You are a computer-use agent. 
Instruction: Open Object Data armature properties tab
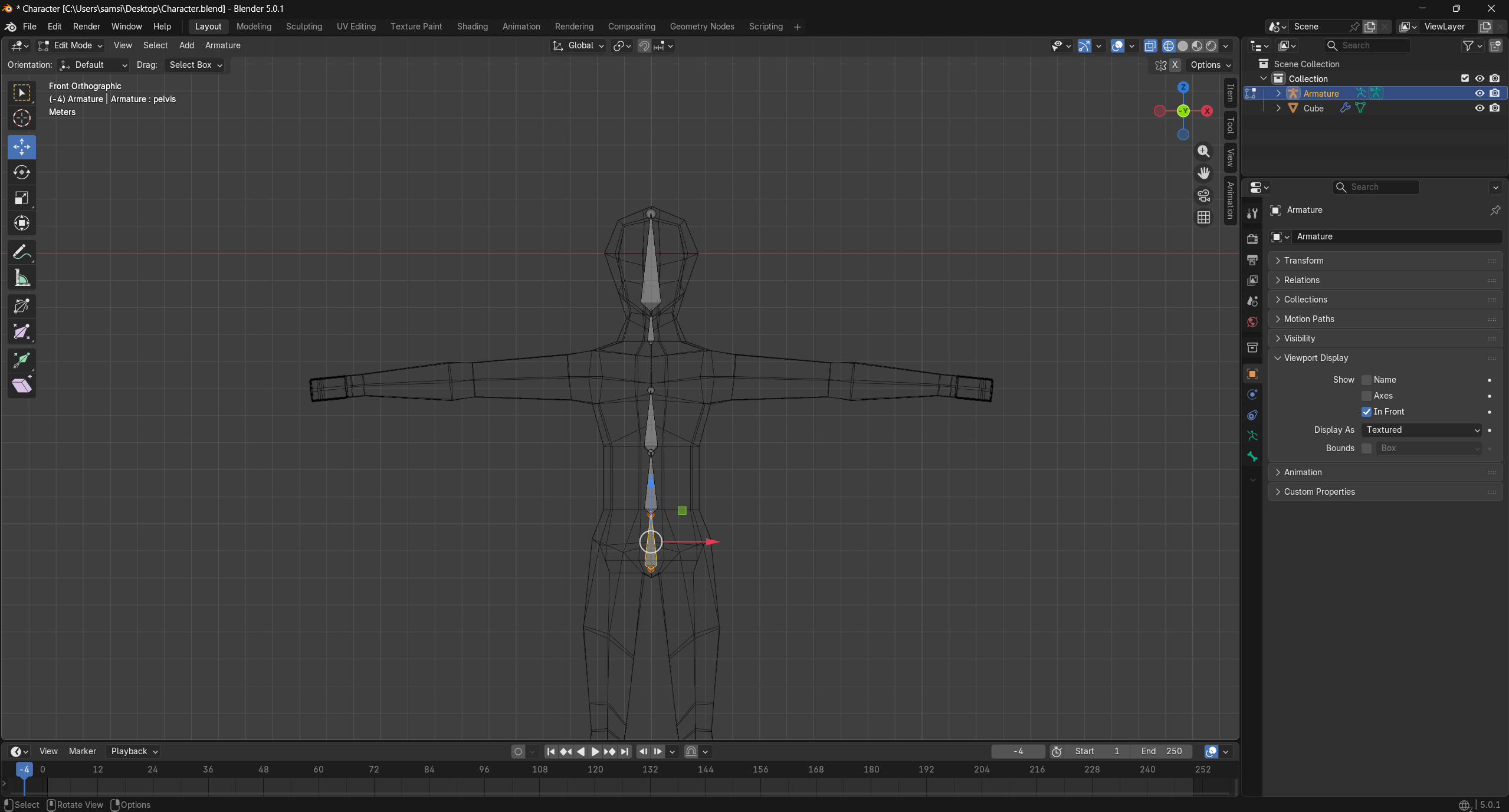pyautogui.click(x=1252, y=436)
